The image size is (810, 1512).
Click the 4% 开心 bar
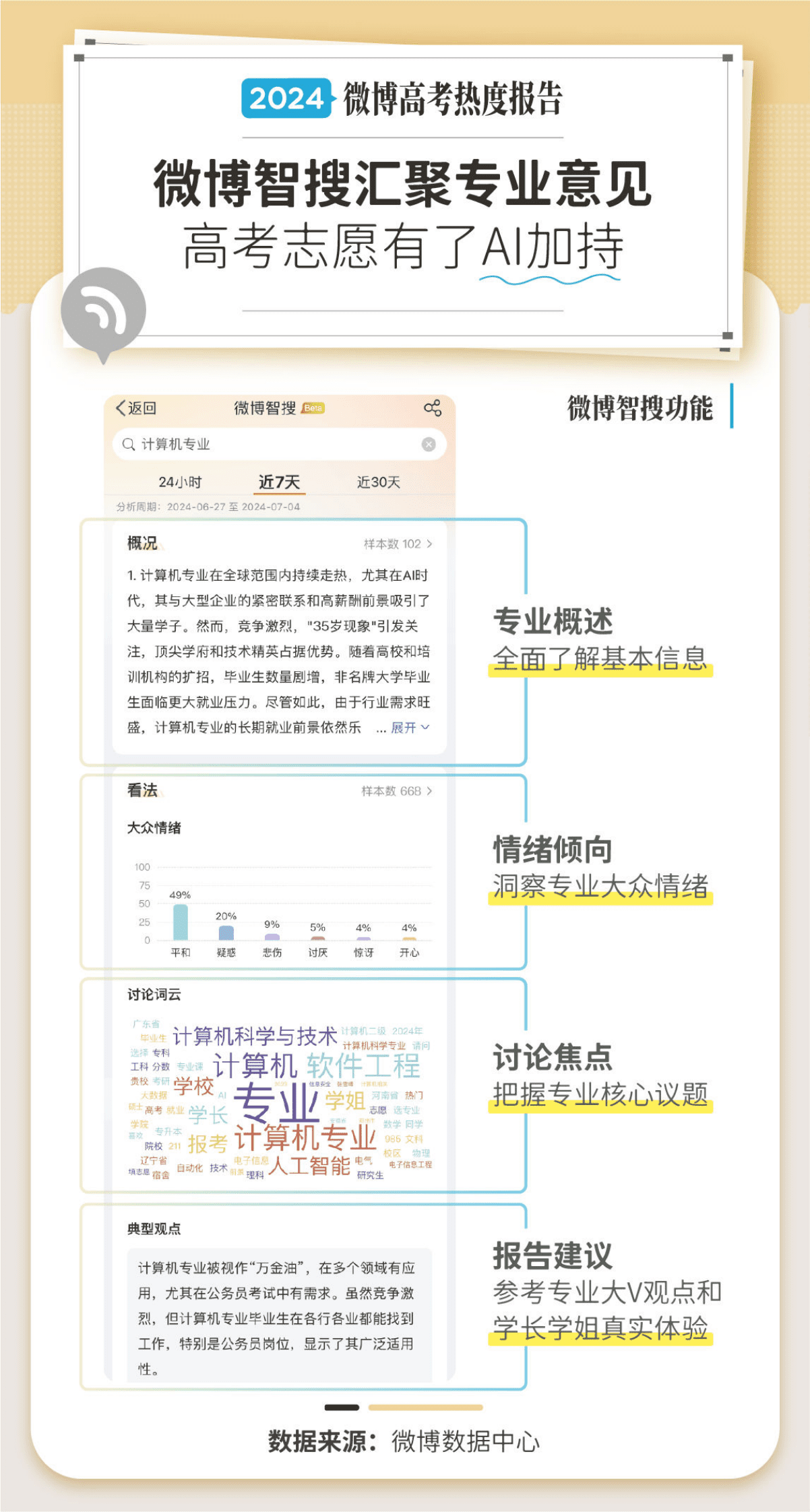[409, 939]
